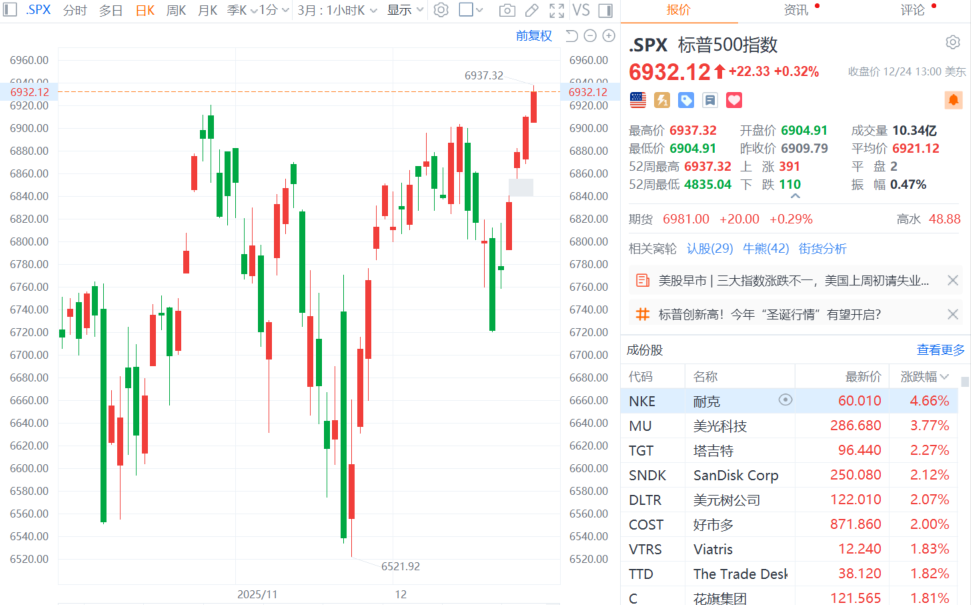Open 牛熊(42) bull-bear link
The width and height of the screenshot is (971, 605).
[765, 248]
